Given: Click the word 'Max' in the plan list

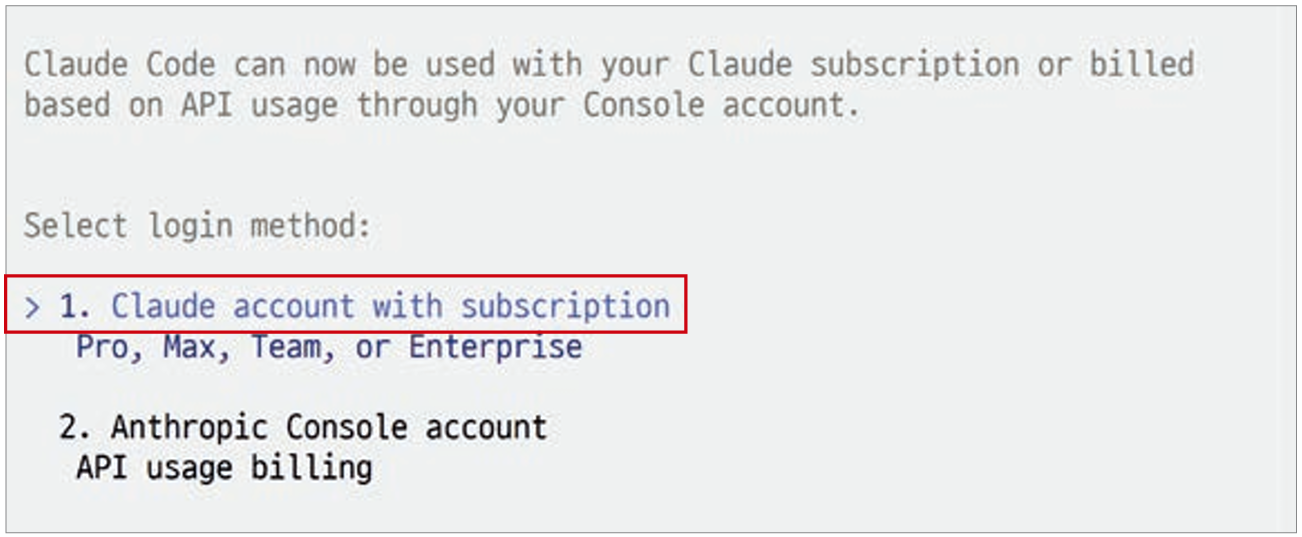Looking at the screenshot, I should [x=189, y=347].
